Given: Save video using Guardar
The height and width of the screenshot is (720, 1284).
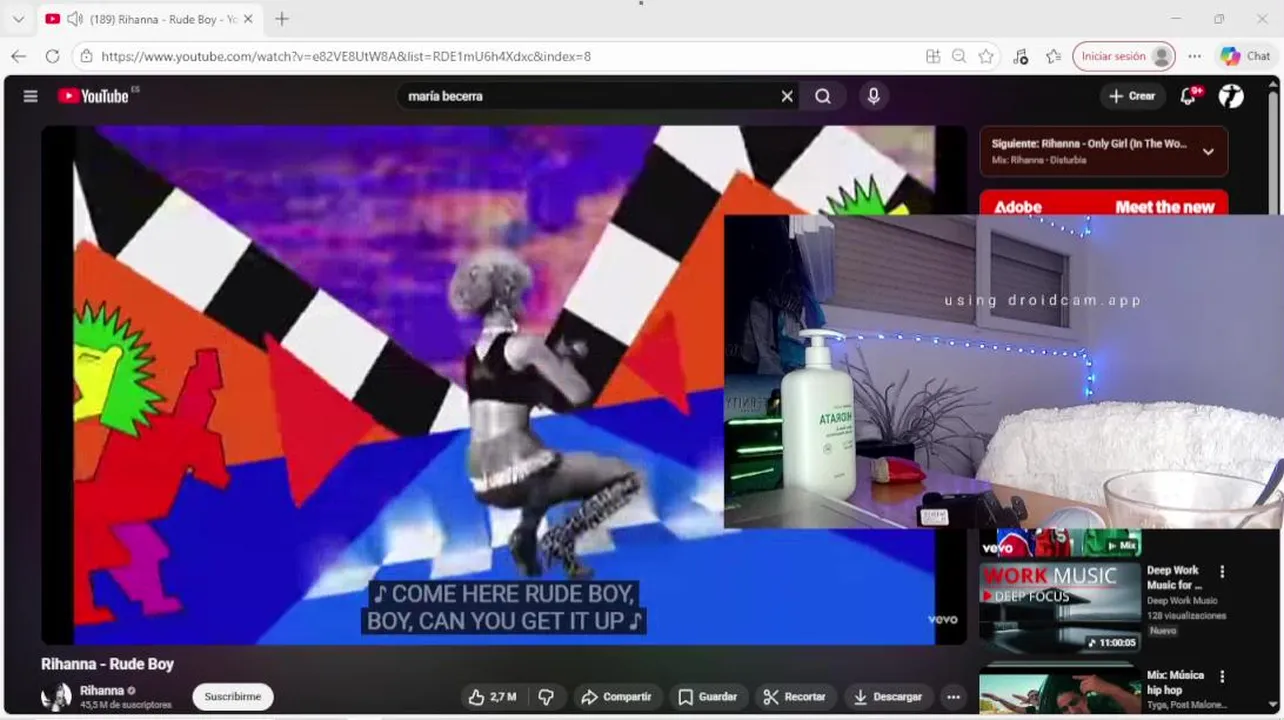Looking at the screenshot, I should coord(707,697).
